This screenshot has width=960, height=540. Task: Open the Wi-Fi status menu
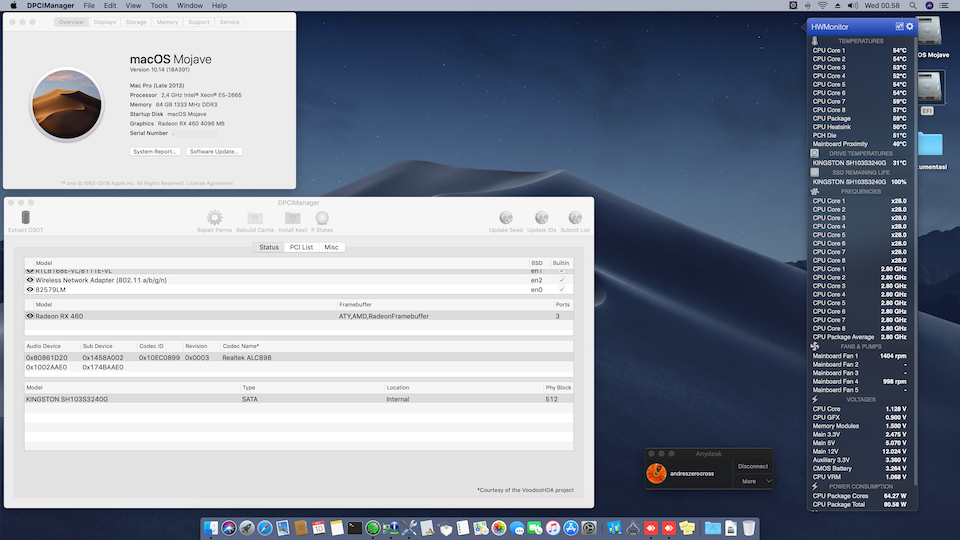click(822, 6)
